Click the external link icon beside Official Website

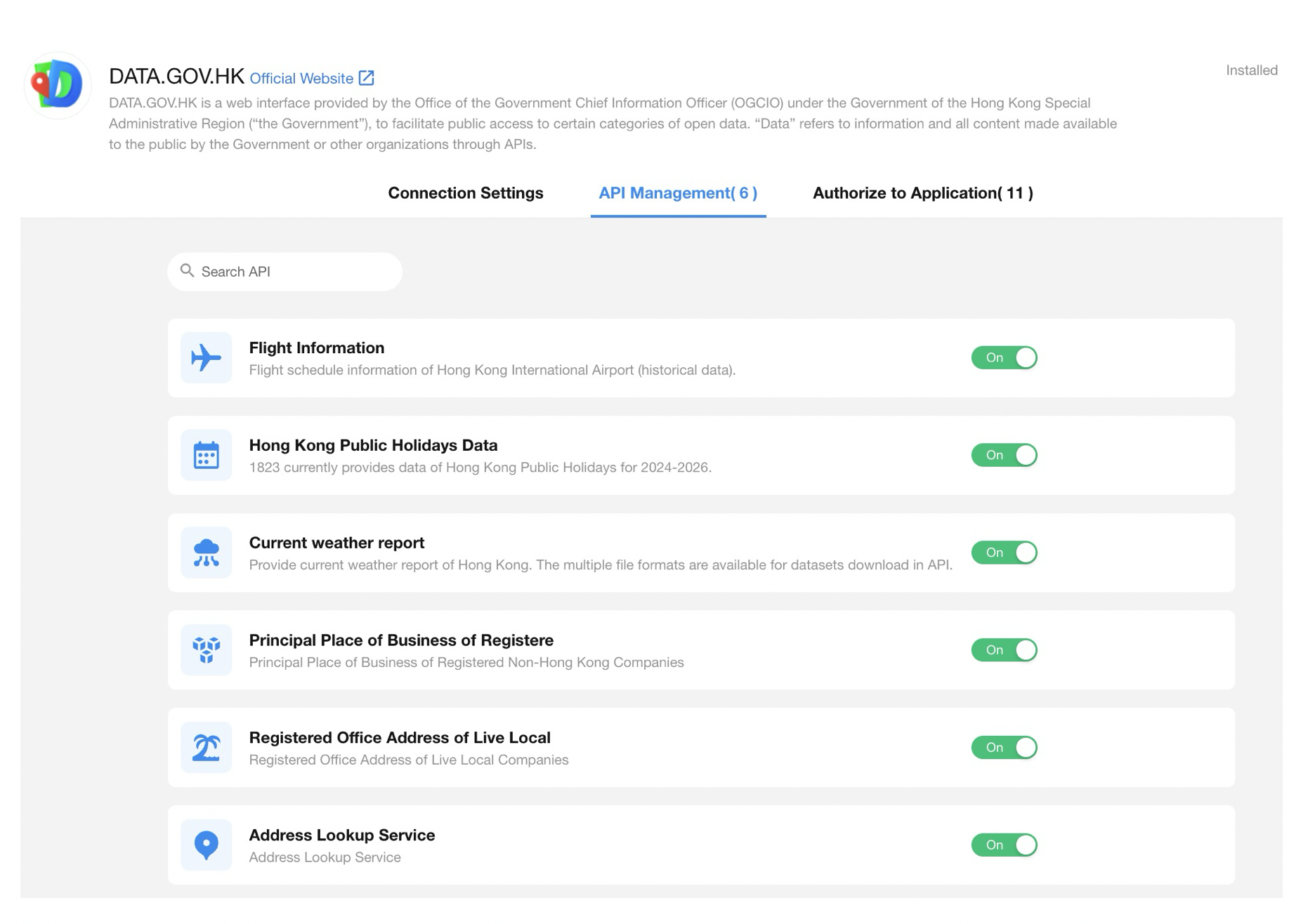(366, 78)
